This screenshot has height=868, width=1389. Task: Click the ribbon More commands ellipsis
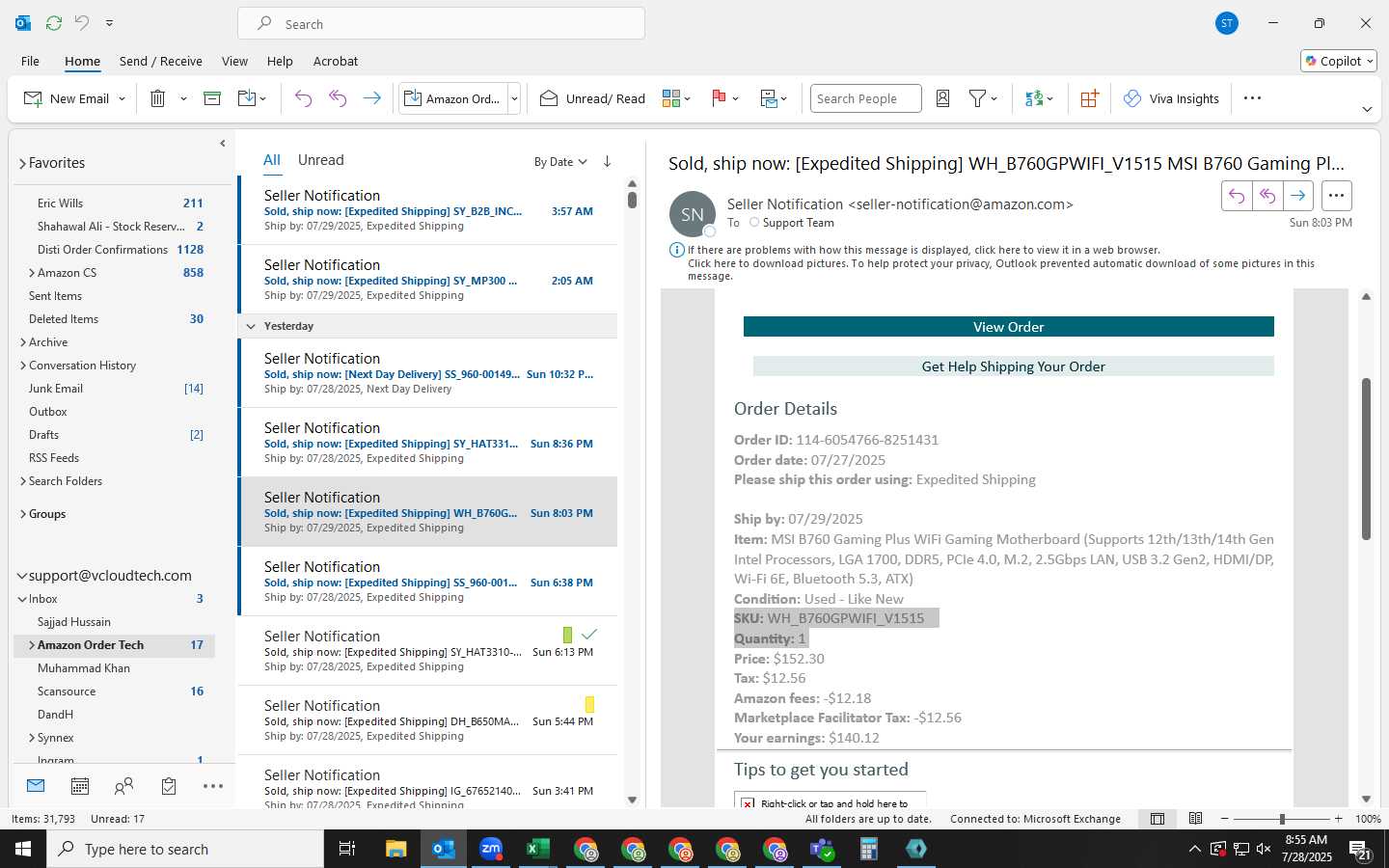coord(1252,98)
